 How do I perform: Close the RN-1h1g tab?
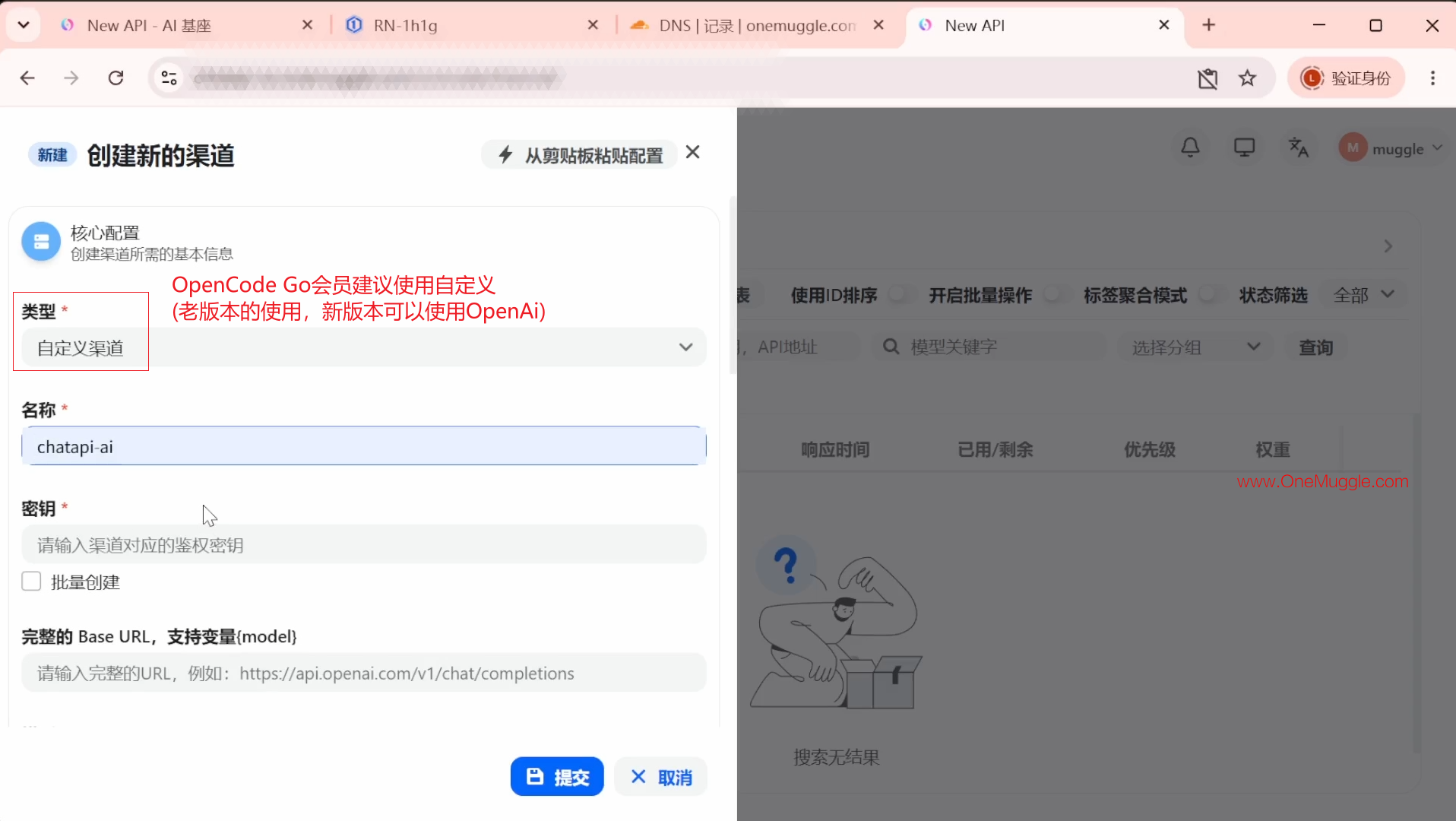593,25
